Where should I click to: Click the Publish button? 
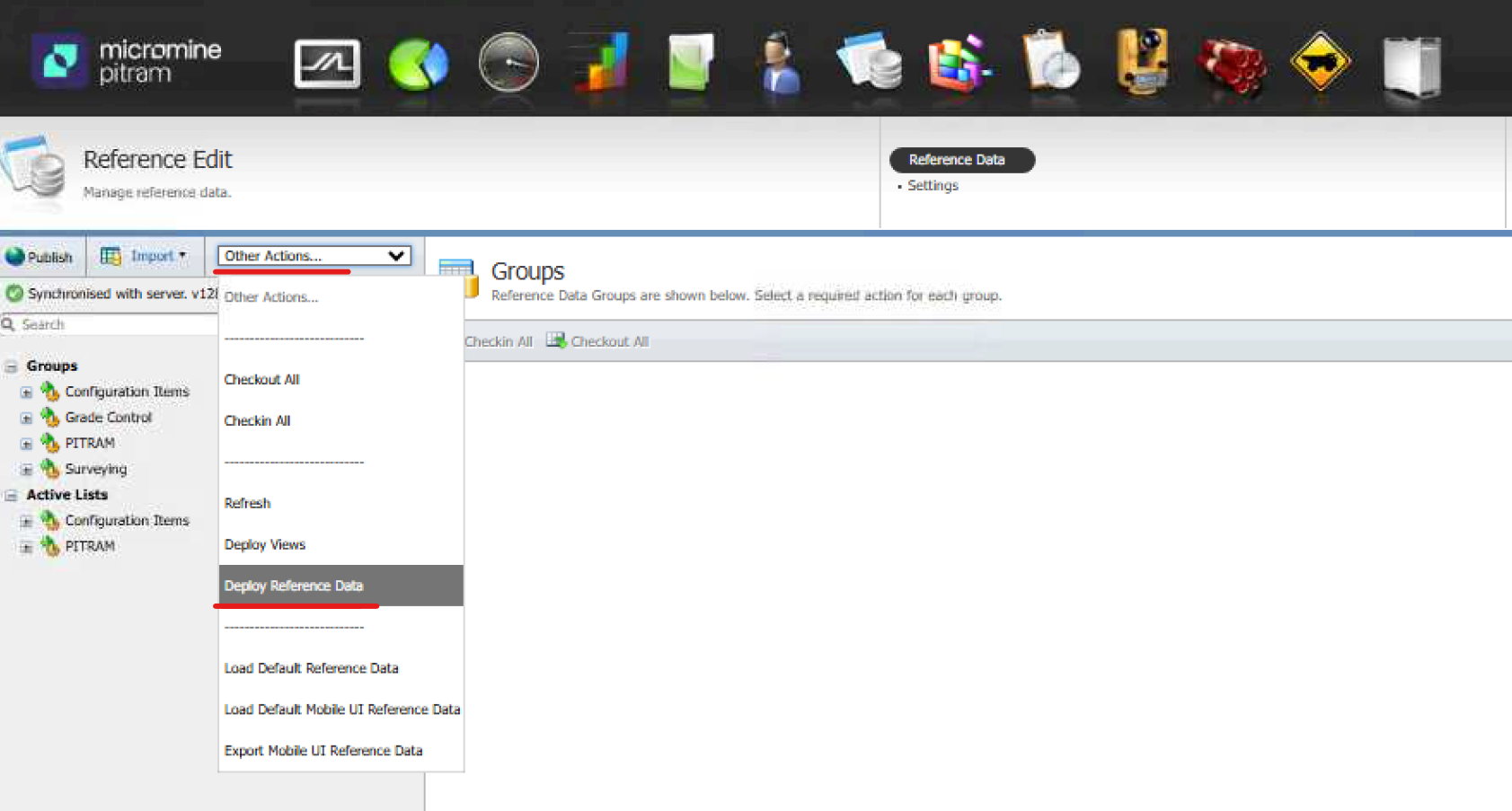pyautogui.click(x=40, y=257)
